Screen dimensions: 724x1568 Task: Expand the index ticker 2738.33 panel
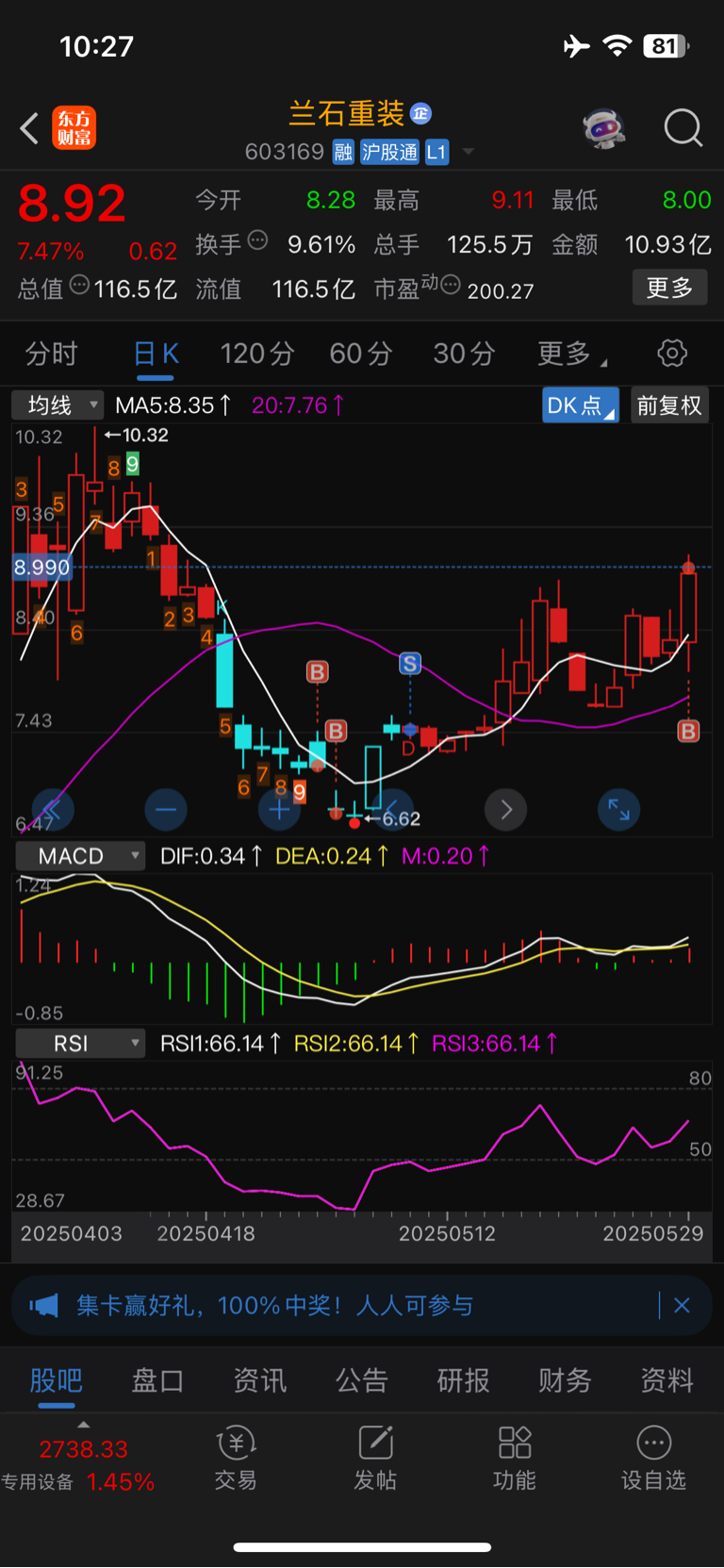[x=83, y=1458]
